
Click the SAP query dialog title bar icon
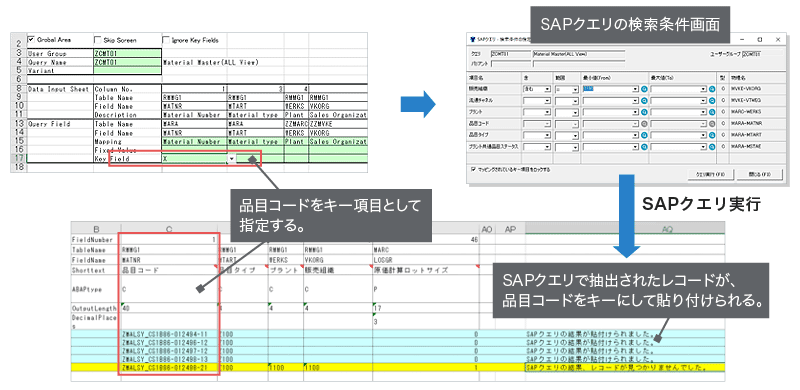[472, 39]
